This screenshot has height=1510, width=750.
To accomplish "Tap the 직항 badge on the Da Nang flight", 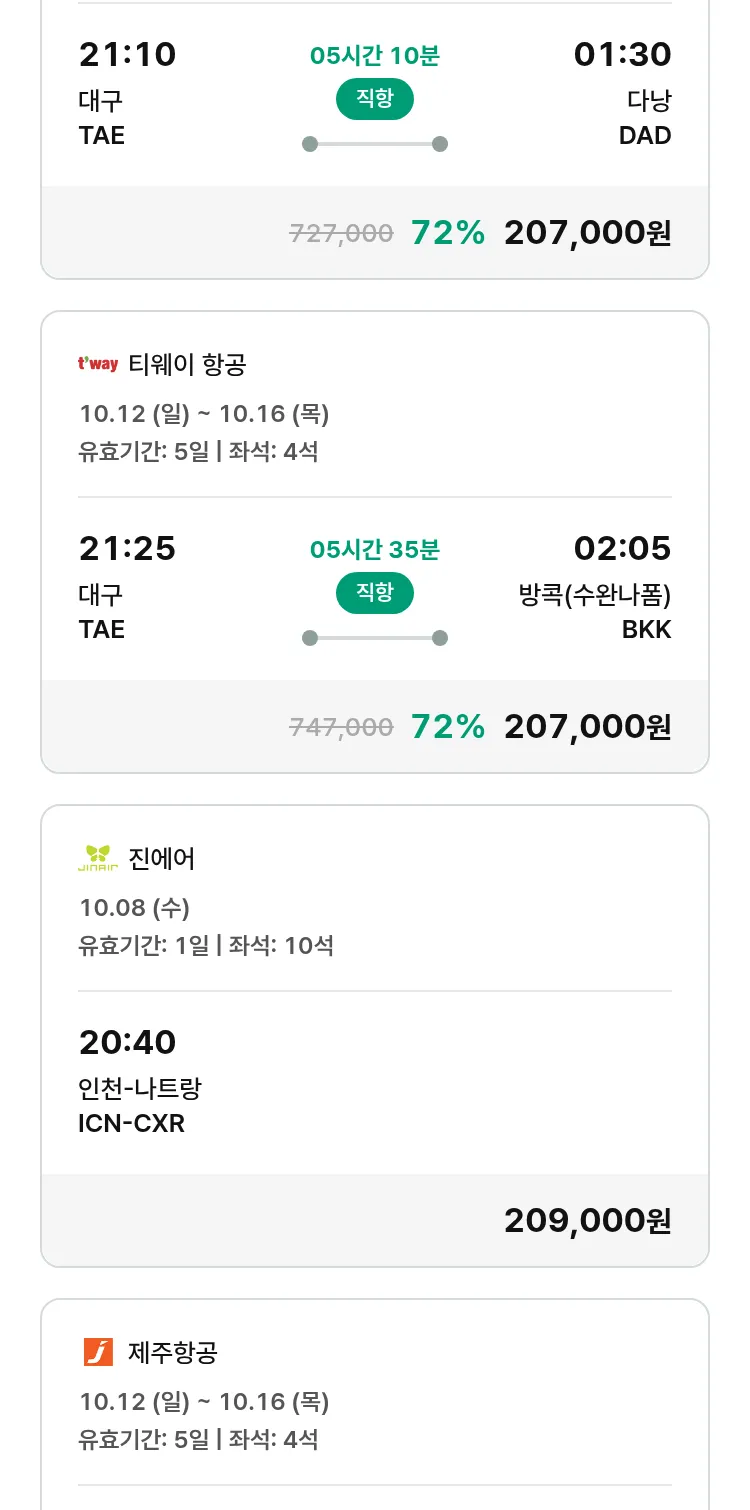I will [x=374, y=99].
